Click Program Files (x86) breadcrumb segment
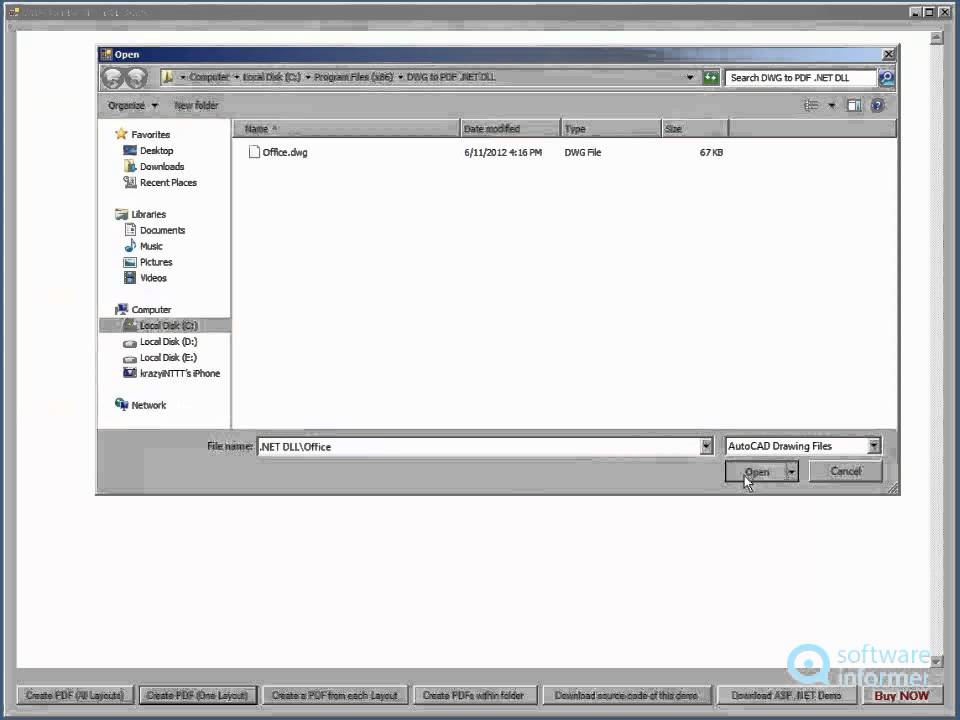The image size is (960, 720). (353, 77)
